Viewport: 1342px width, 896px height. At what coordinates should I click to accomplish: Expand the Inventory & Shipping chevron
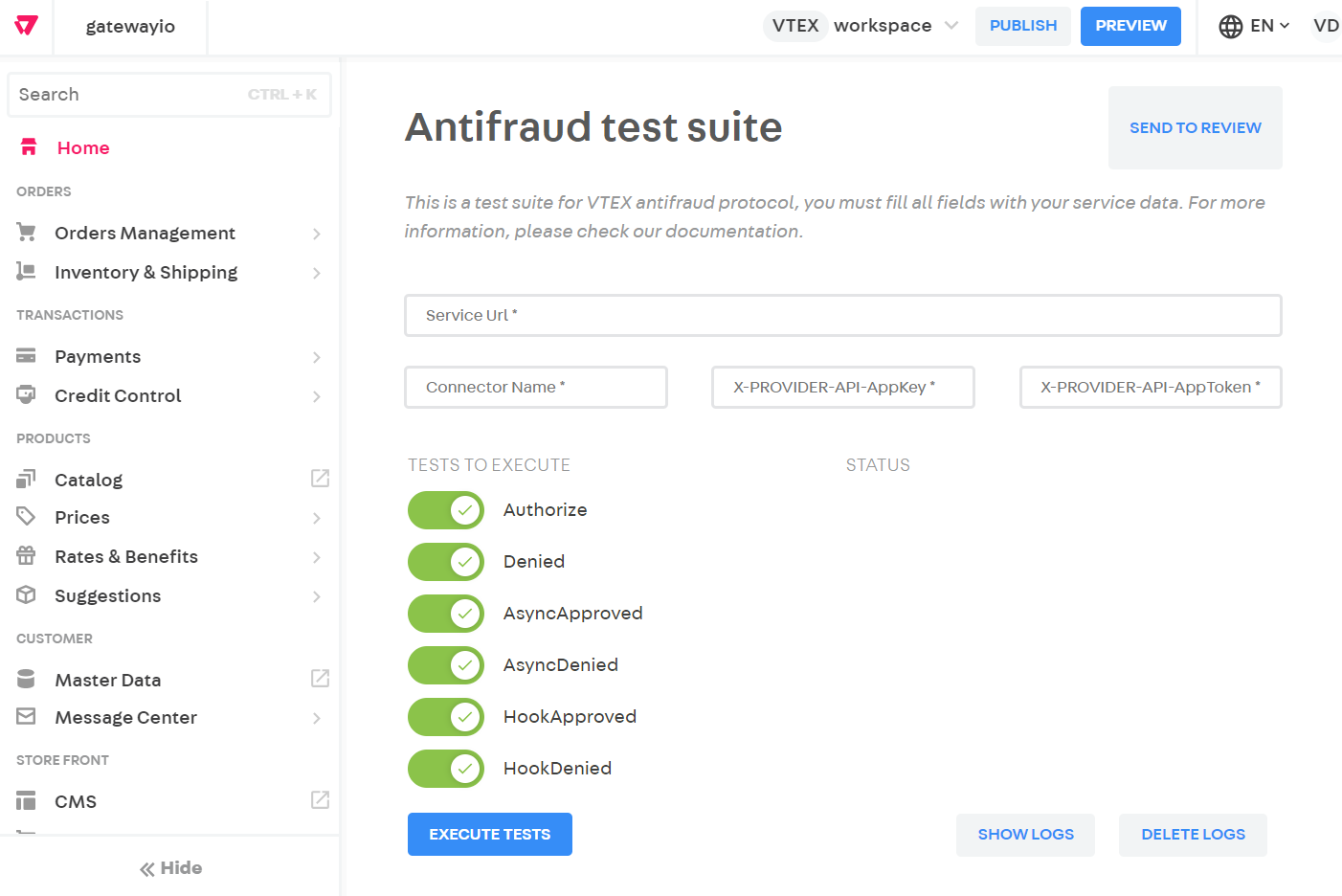coord(317,272)
